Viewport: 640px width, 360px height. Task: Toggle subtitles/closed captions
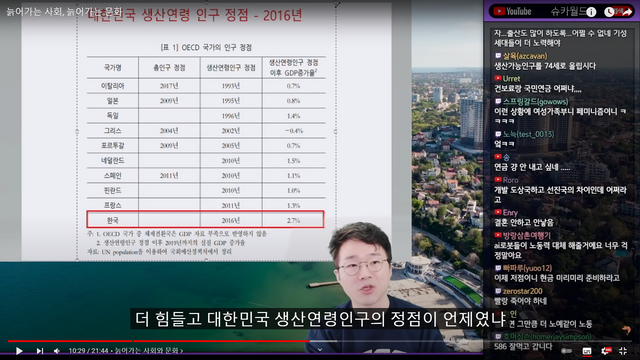tap(587, 351)
